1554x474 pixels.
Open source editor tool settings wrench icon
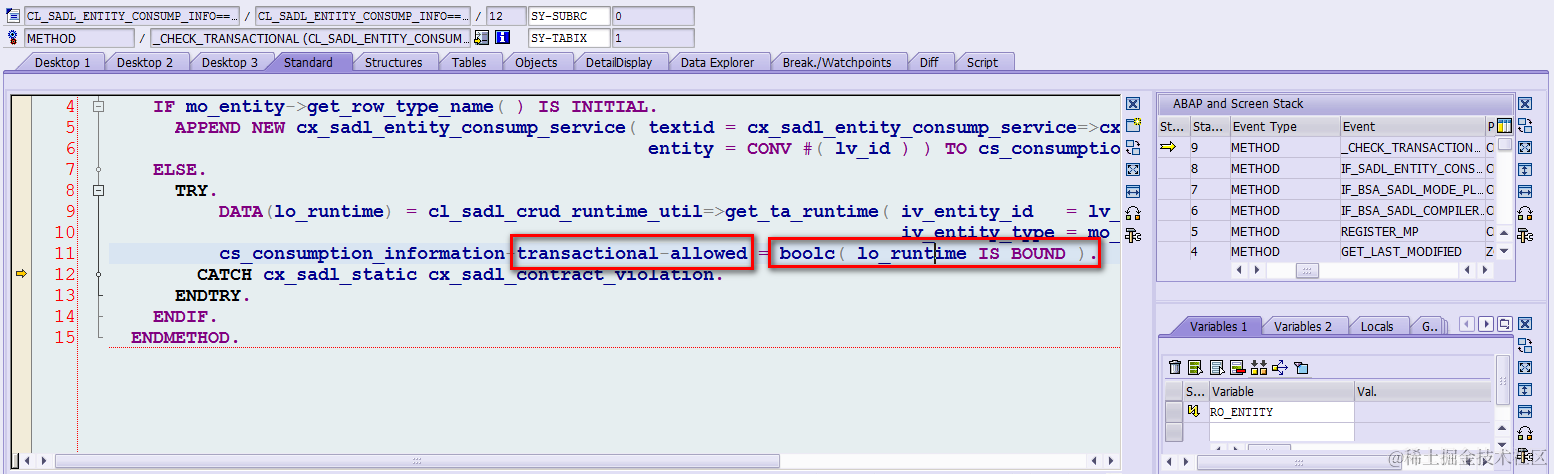1133,236
